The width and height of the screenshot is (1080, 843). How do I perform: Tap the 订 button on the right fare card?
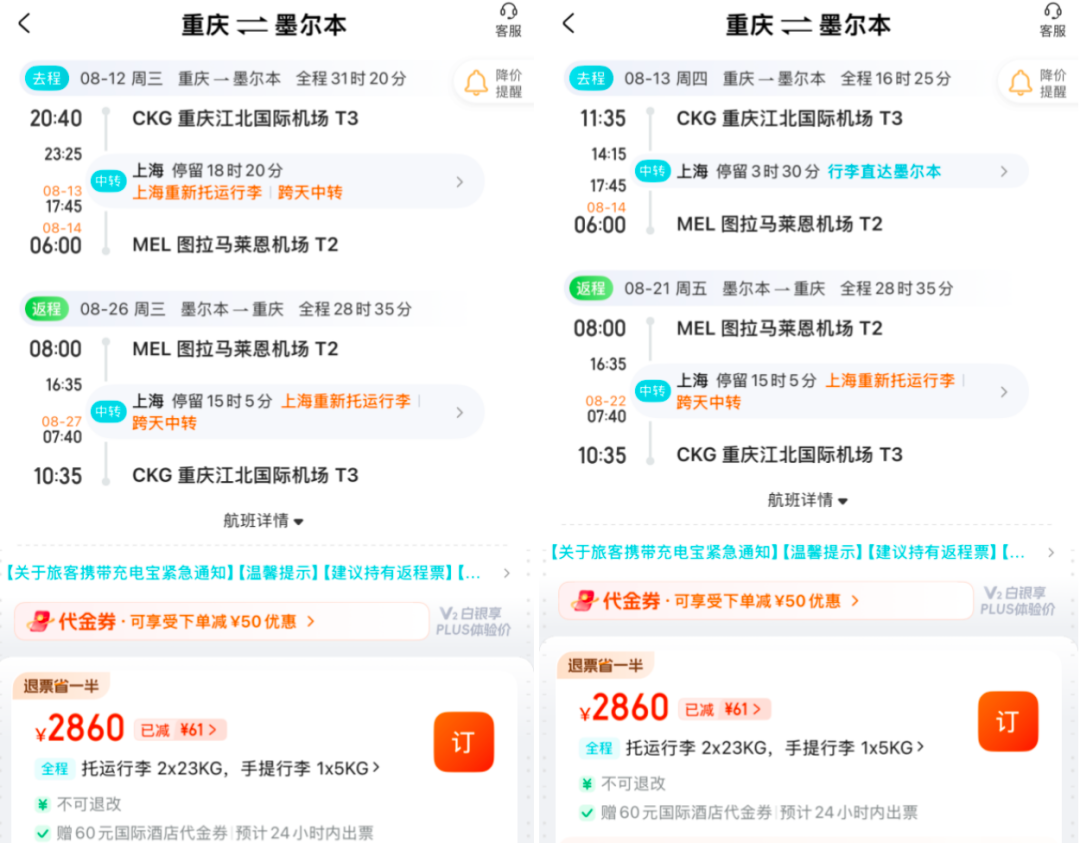1008,721
